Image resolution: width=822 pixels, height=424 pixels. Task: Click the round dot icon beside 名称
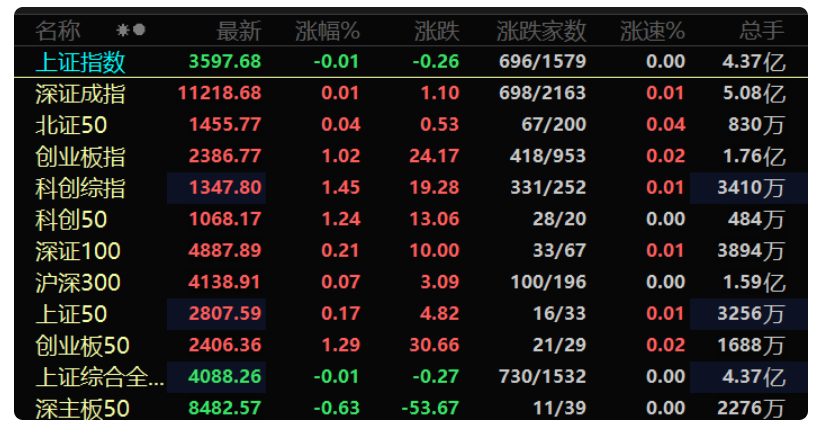pyautogui.click(x=139, y=30)
